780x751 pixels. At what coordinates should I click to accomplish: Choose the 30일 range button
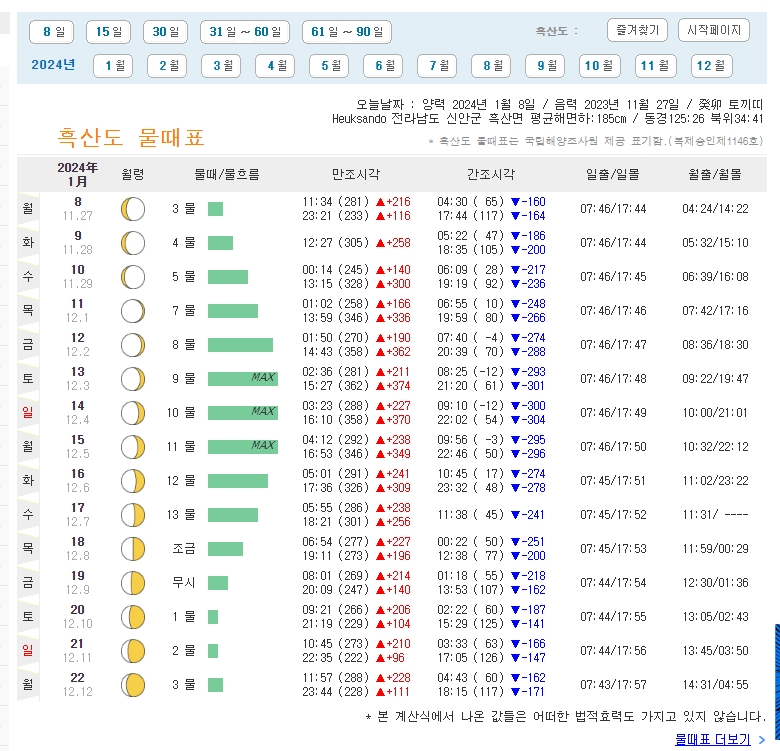tap(166, 32)
